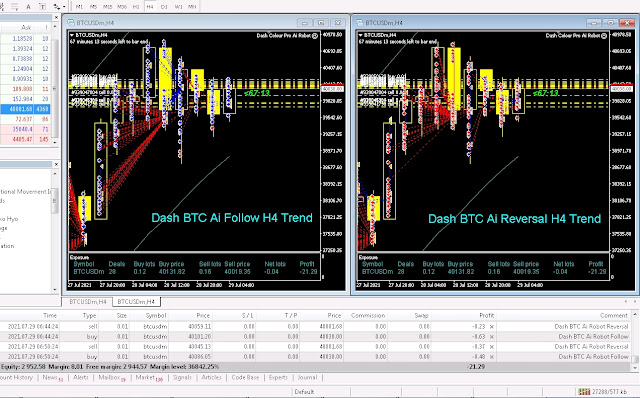Select the text label tool marked T
Viewport: 640px width, 398px height.
click(42, 7)
